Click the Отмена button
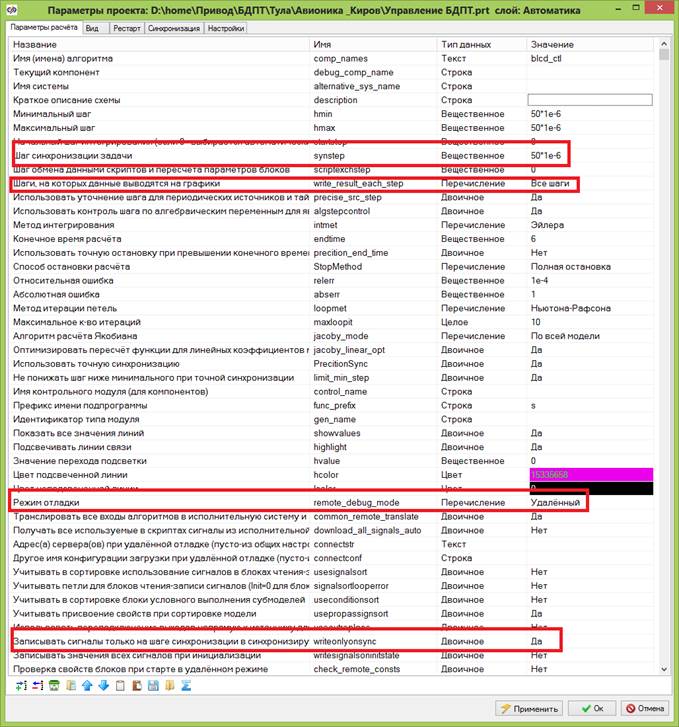This screenshot has width=679, height=727. pyautogui.click(x=644, y=708)
